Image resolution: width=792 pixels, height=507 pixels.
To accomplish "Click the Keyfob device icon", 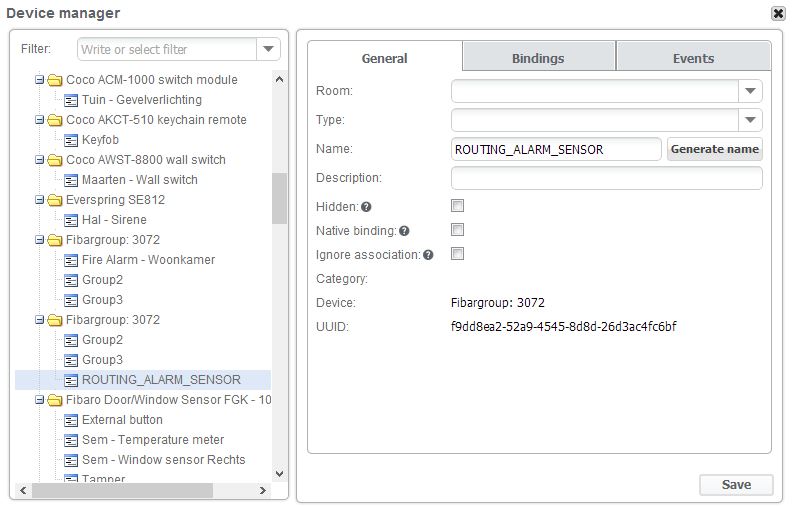I will (x=71, y=140).
